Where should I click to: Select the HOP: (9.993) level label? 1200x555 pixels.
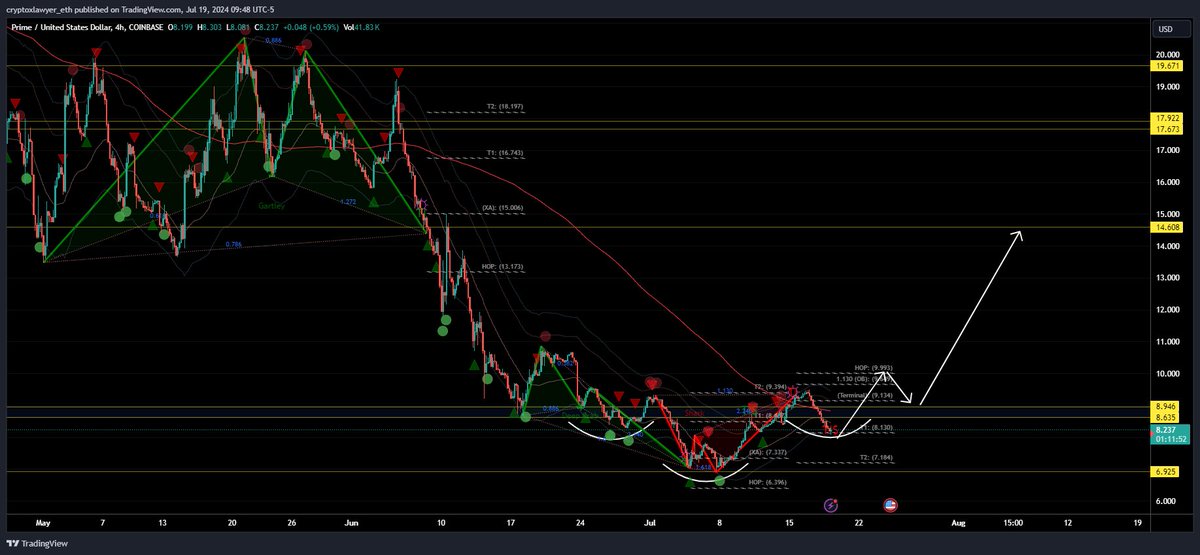click(873, 368)
